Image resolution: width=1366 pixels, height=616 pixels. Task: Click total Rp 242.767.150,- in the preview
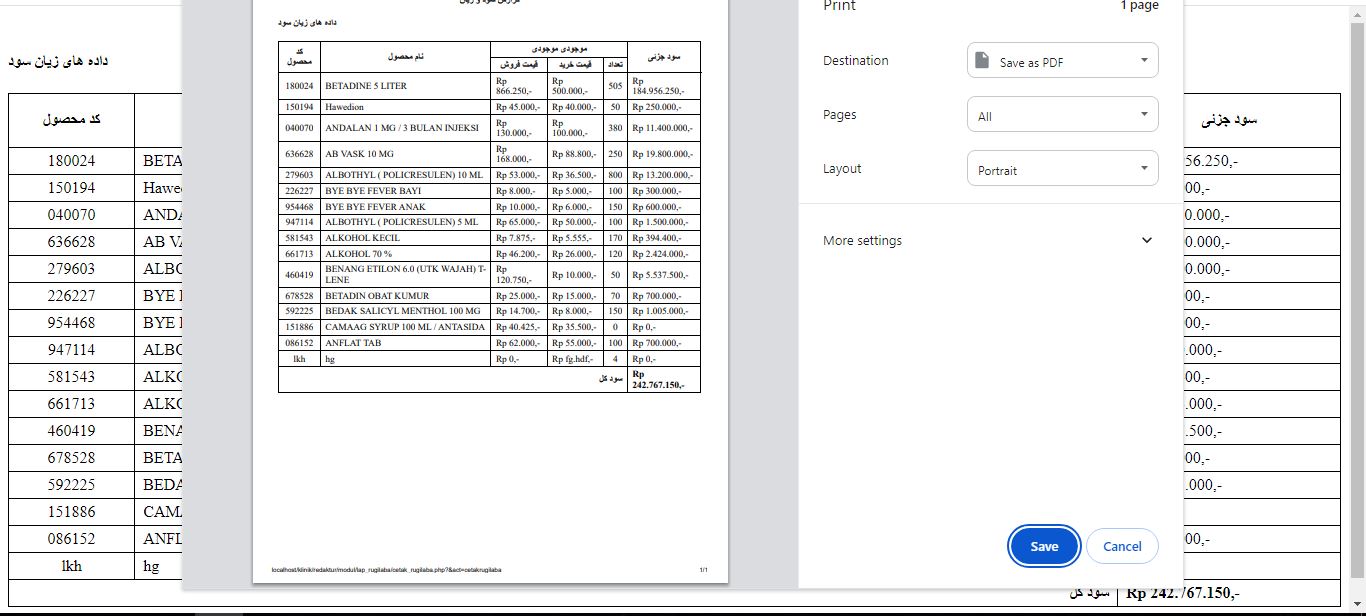click(659, 379)
